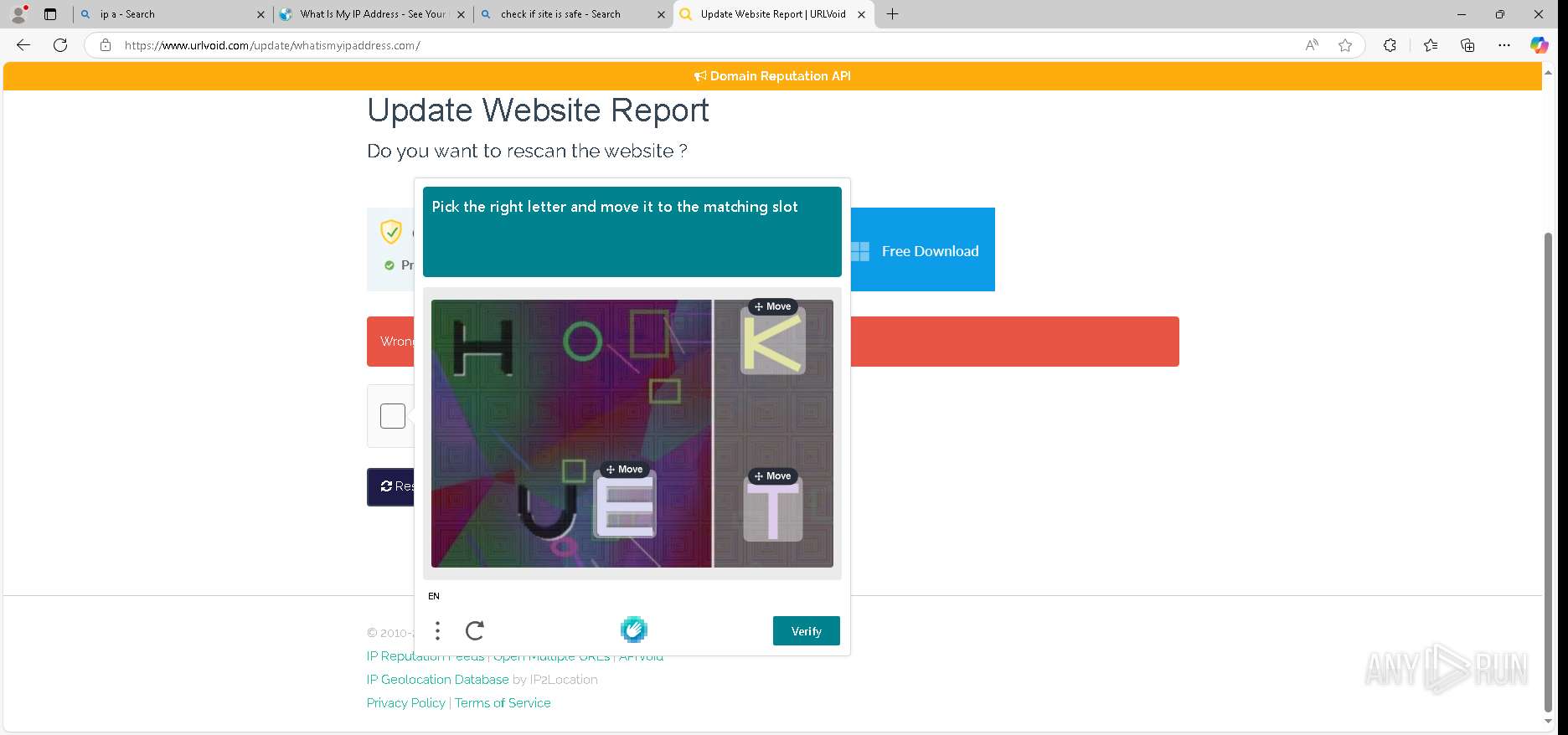Open a new browser tab
1568x735 pixels.
[x=893, y=14]
